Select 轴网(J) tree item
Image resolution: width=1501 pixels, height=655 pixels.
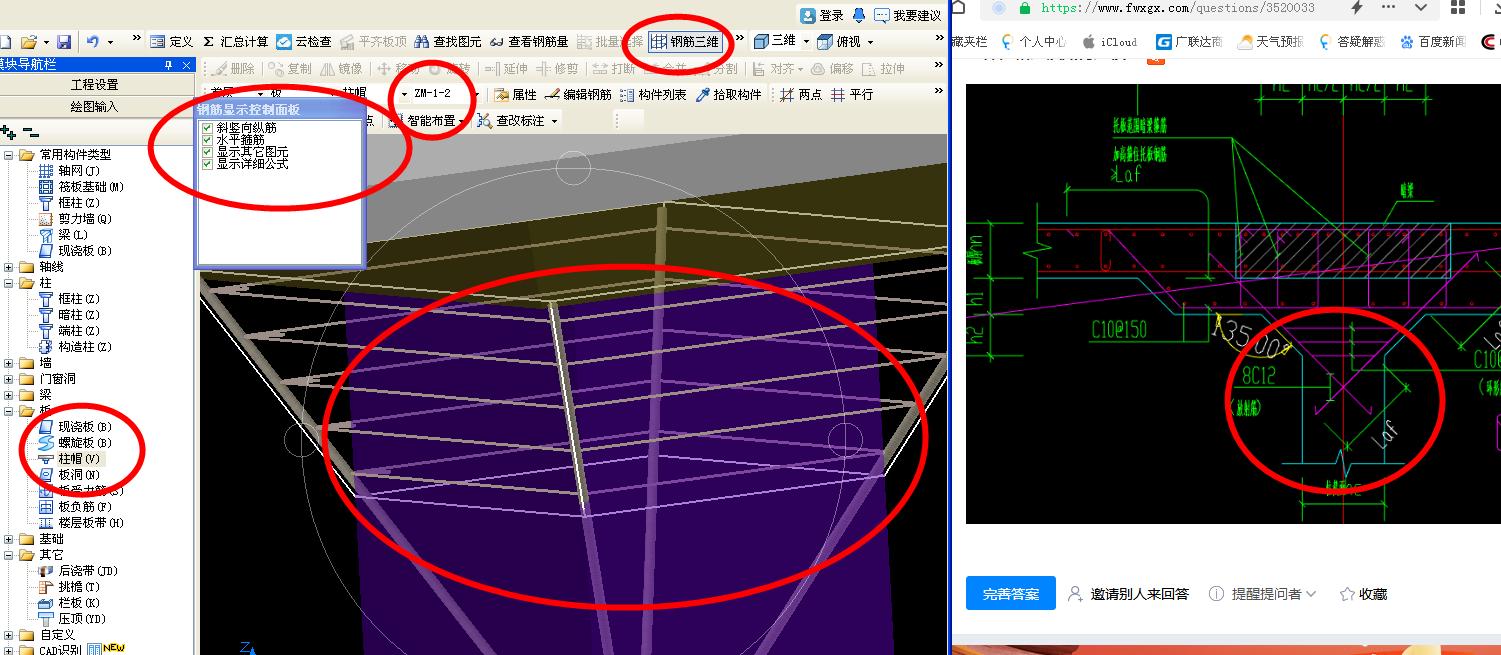[x=69, y=171]
